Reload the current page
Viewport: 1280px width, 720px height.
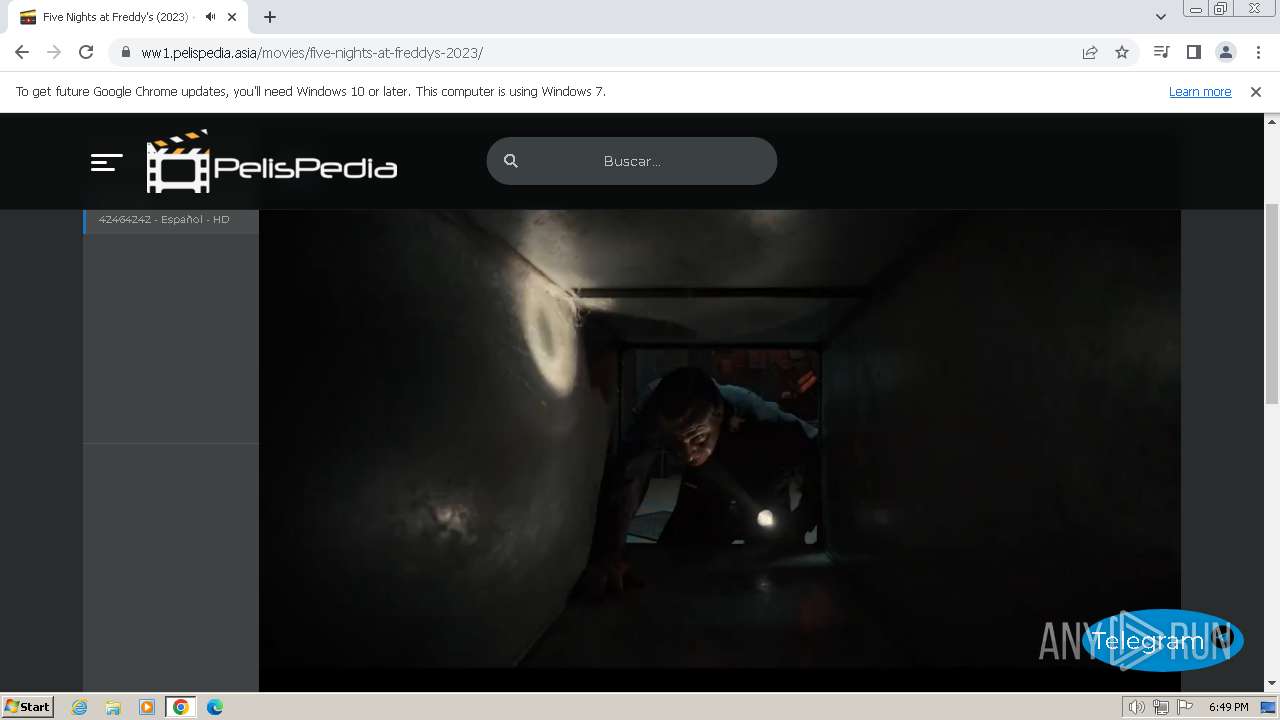coord(86,53)
